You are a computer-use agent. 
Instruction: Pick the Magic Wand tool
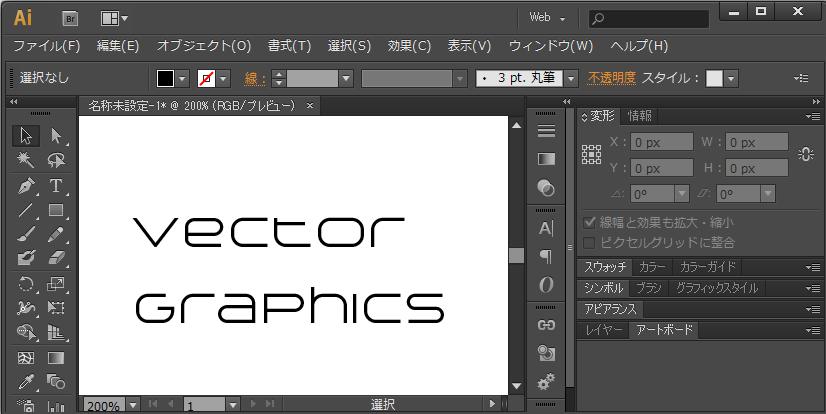tap(27, 161)
